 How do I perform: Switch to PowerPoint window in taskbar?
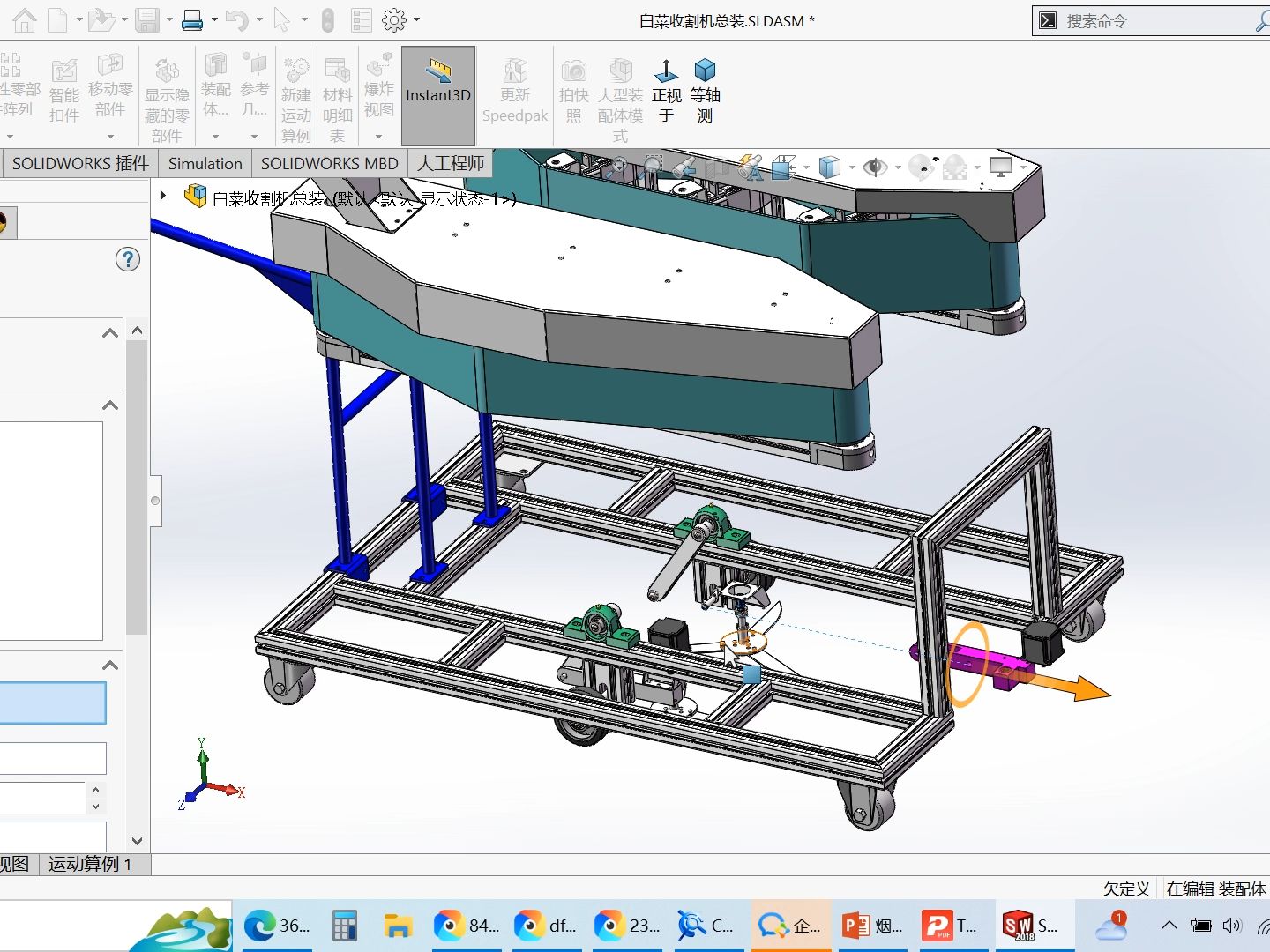[872, 926]
